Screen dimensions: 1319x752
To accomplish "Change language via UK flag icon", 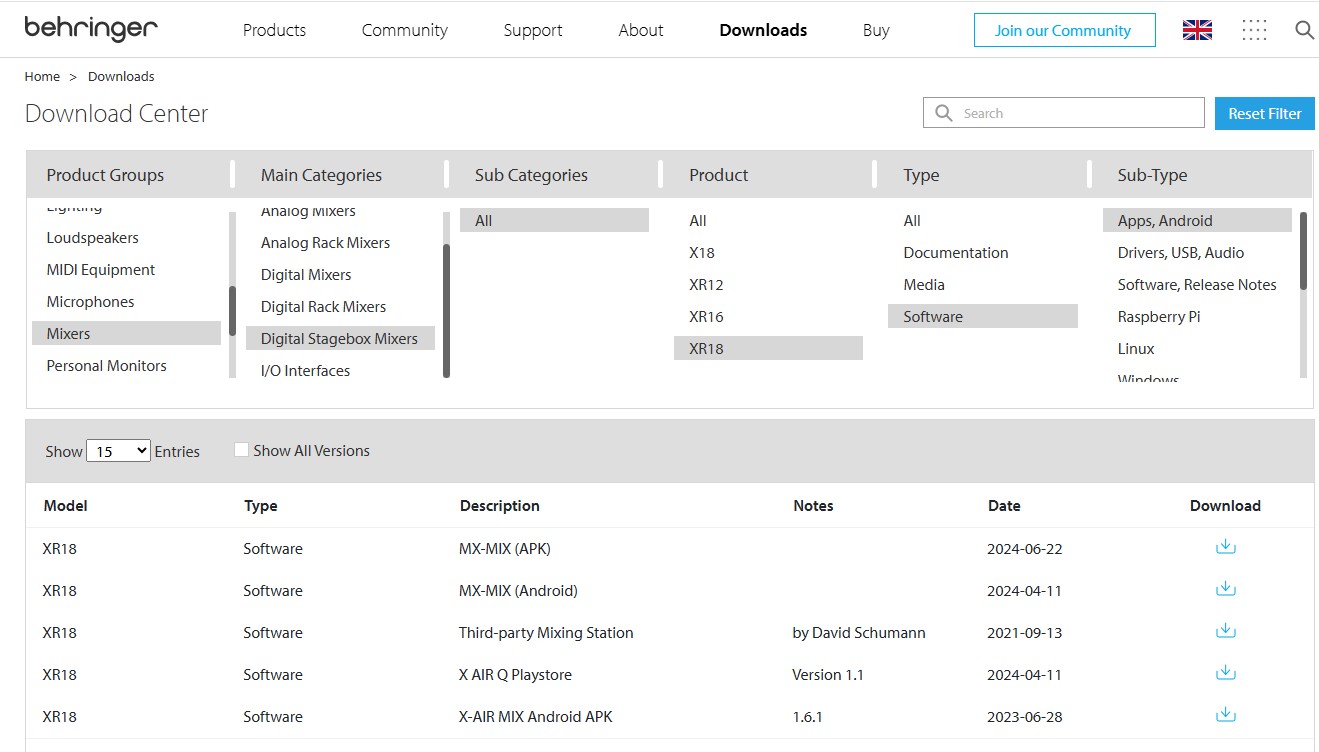I will click(x=1197, y=30).
